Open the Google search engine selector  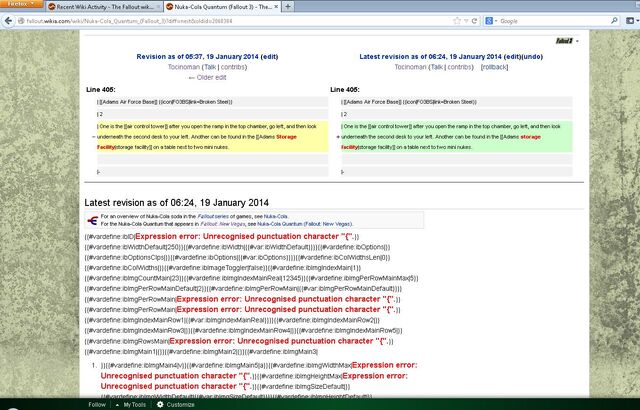pos(490,21)
